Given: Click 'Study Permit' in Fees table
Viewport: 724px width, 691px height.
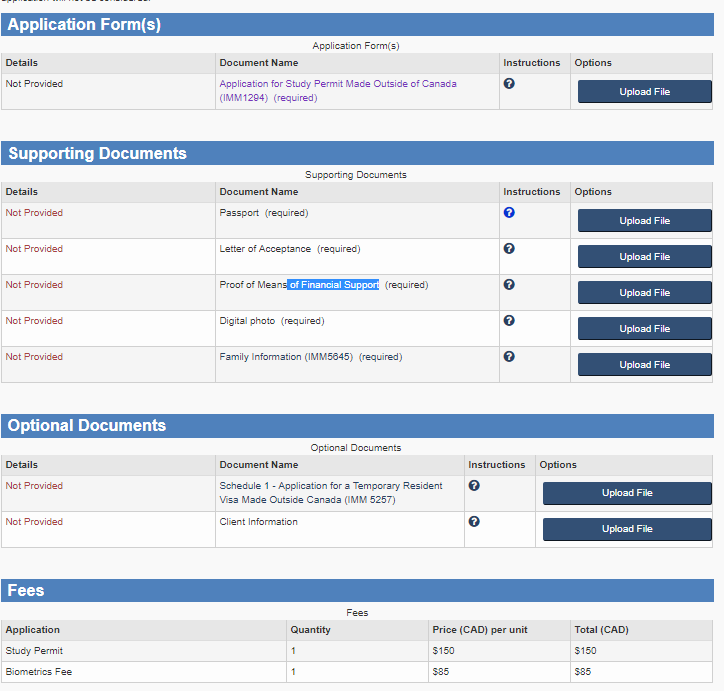Looking at the screenshot, I should click(34, 651).
